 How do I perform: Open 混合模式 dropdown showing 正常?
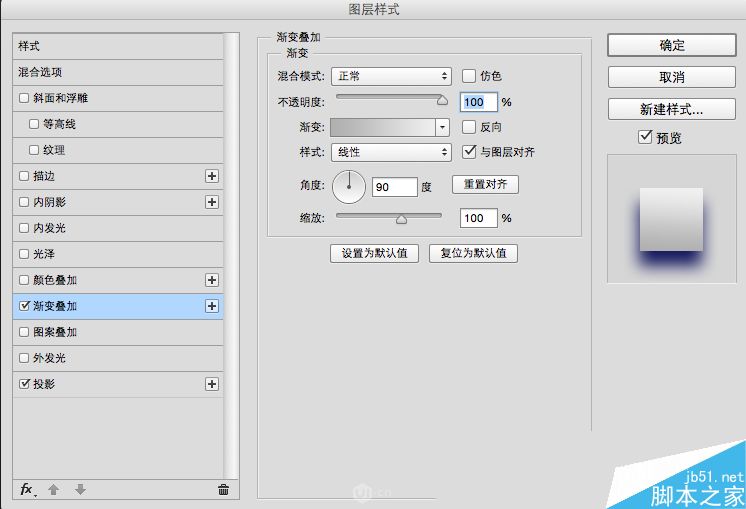(391, 76)
